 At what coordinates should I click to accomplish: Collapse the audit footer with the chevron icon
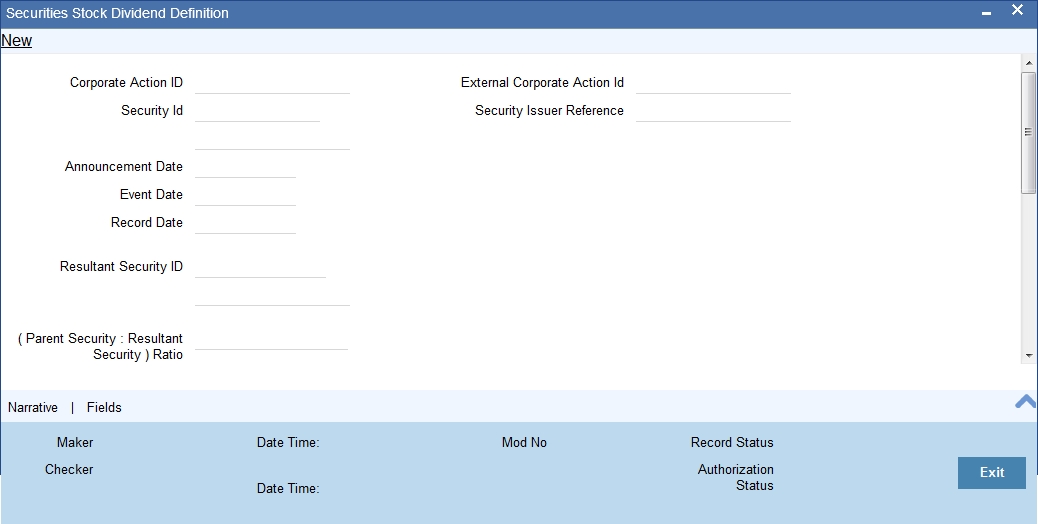tap(1025, 401)
